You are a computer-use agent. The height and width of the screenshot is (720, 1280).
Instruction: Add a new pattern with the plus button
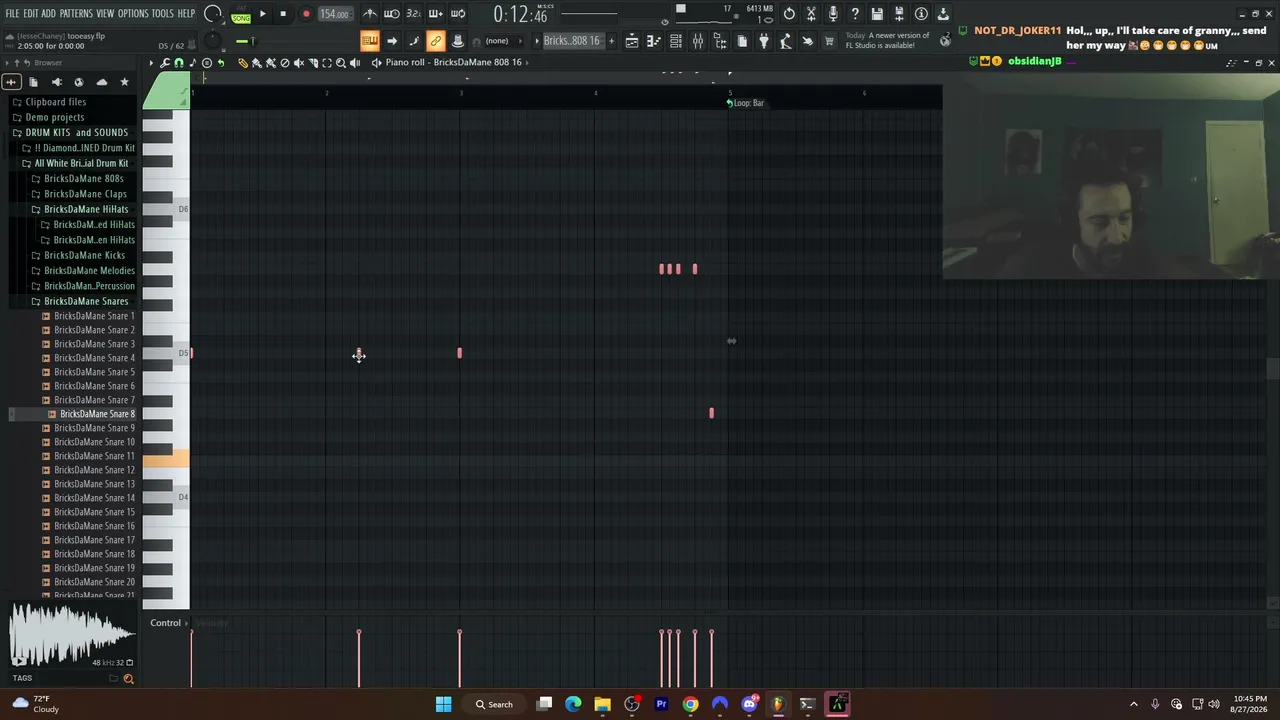[612, 41]
